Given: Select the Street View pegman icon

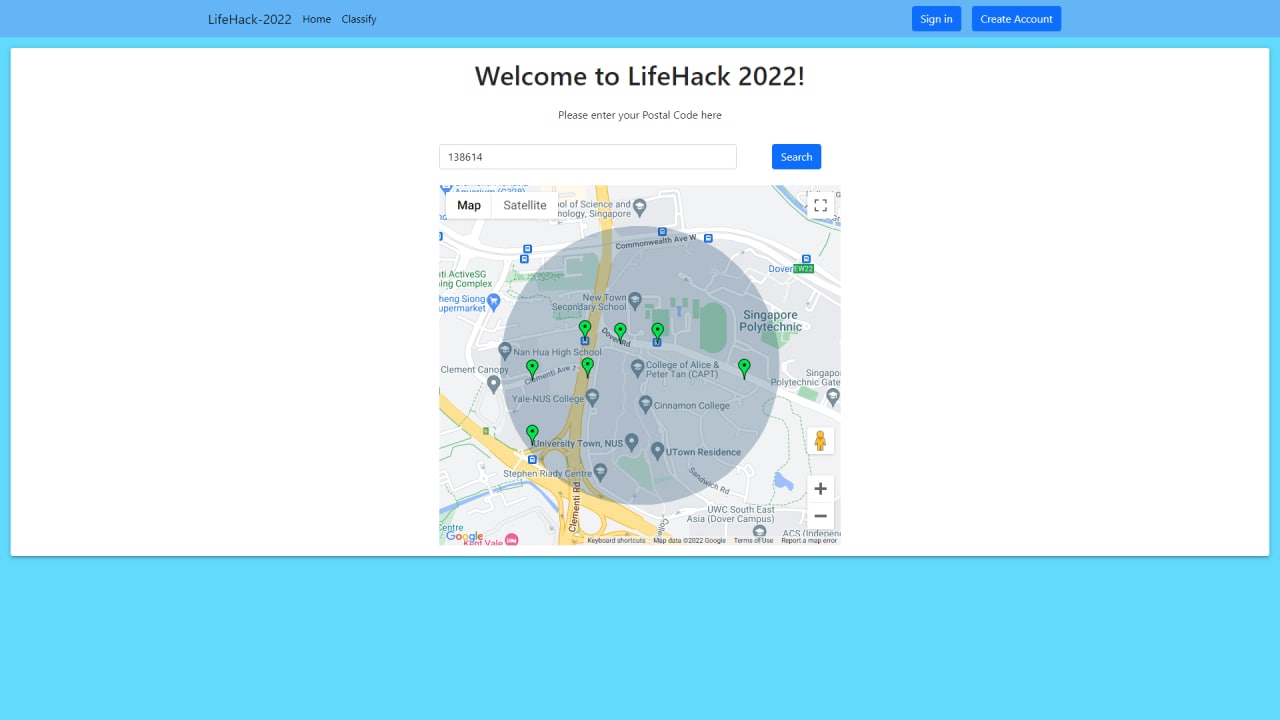Looking at the screenshot, I should [820, 441].
